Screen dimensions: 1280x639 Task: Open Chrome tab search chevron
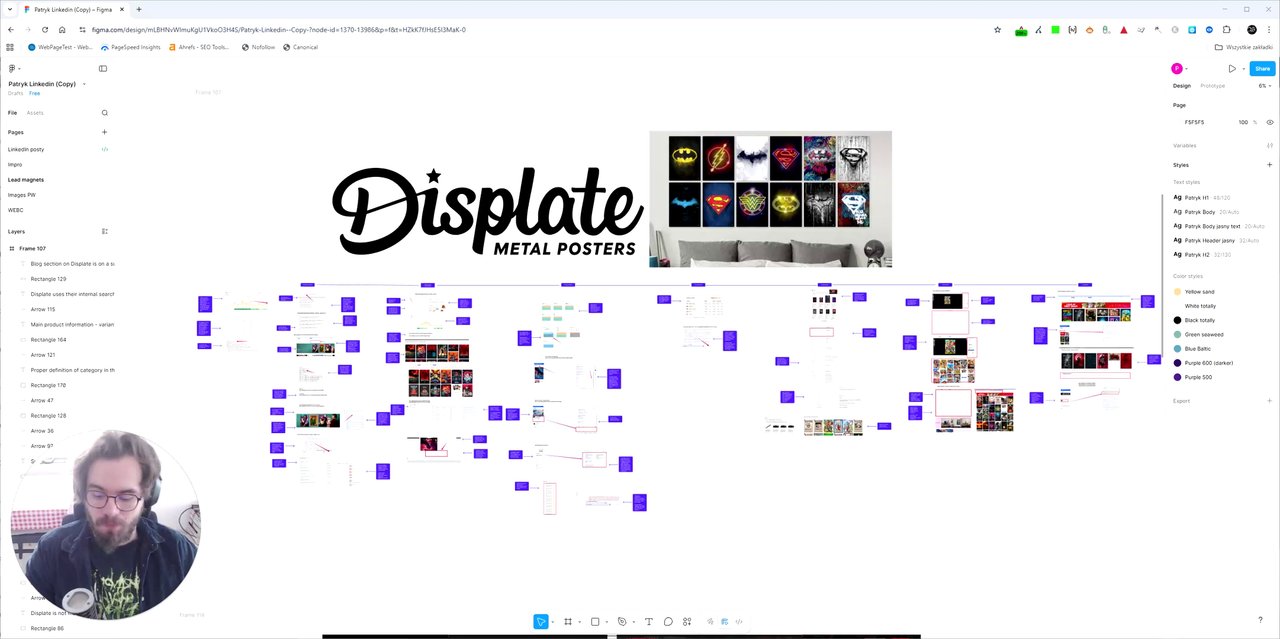10,9
